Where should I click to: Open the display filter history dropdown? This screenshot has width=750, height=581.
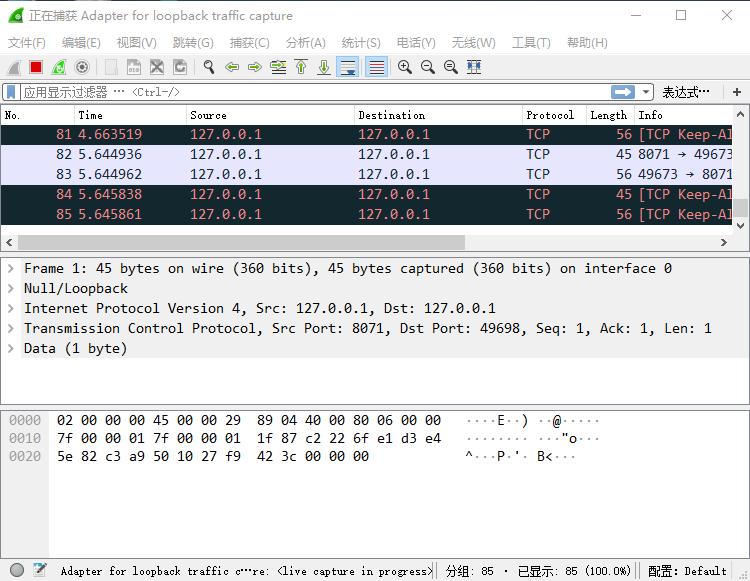point(646,92)
